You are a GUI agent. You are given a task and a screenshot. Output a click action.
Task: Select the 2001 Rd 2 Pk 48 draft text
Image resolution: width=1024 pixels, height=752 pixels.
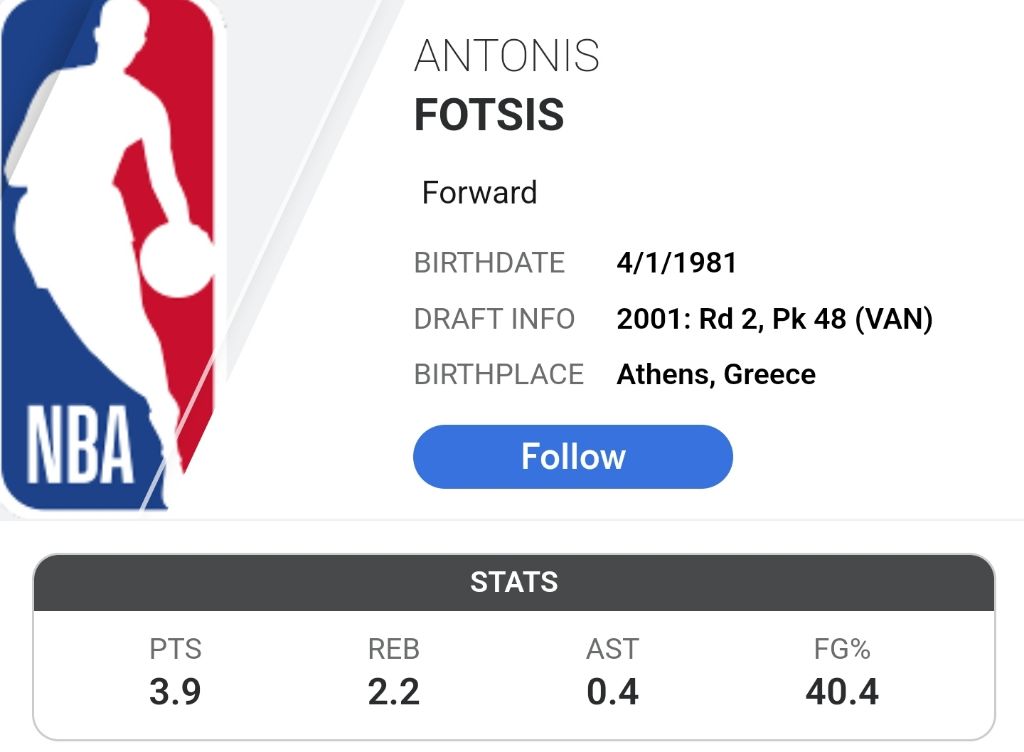tap(774, 319)
